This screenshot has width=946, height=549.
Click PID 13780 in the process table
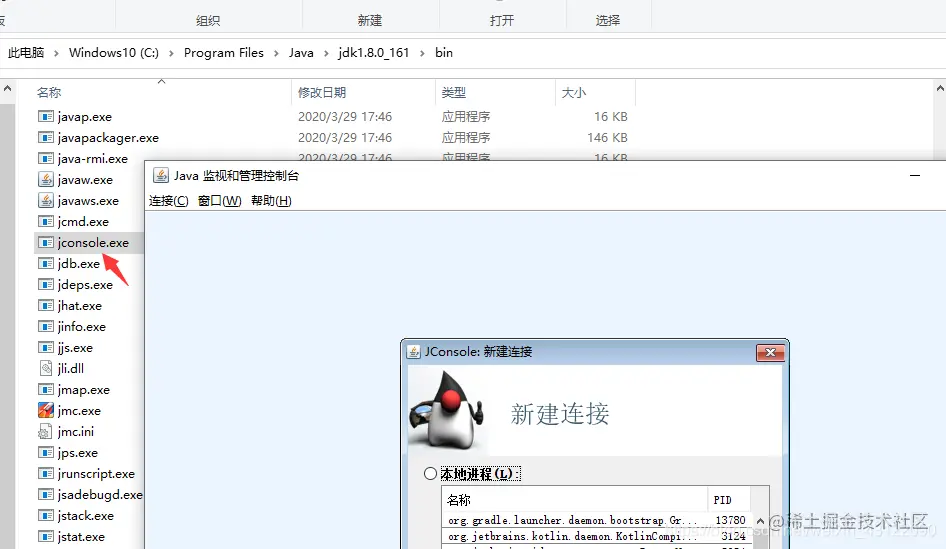click(731, 520)
